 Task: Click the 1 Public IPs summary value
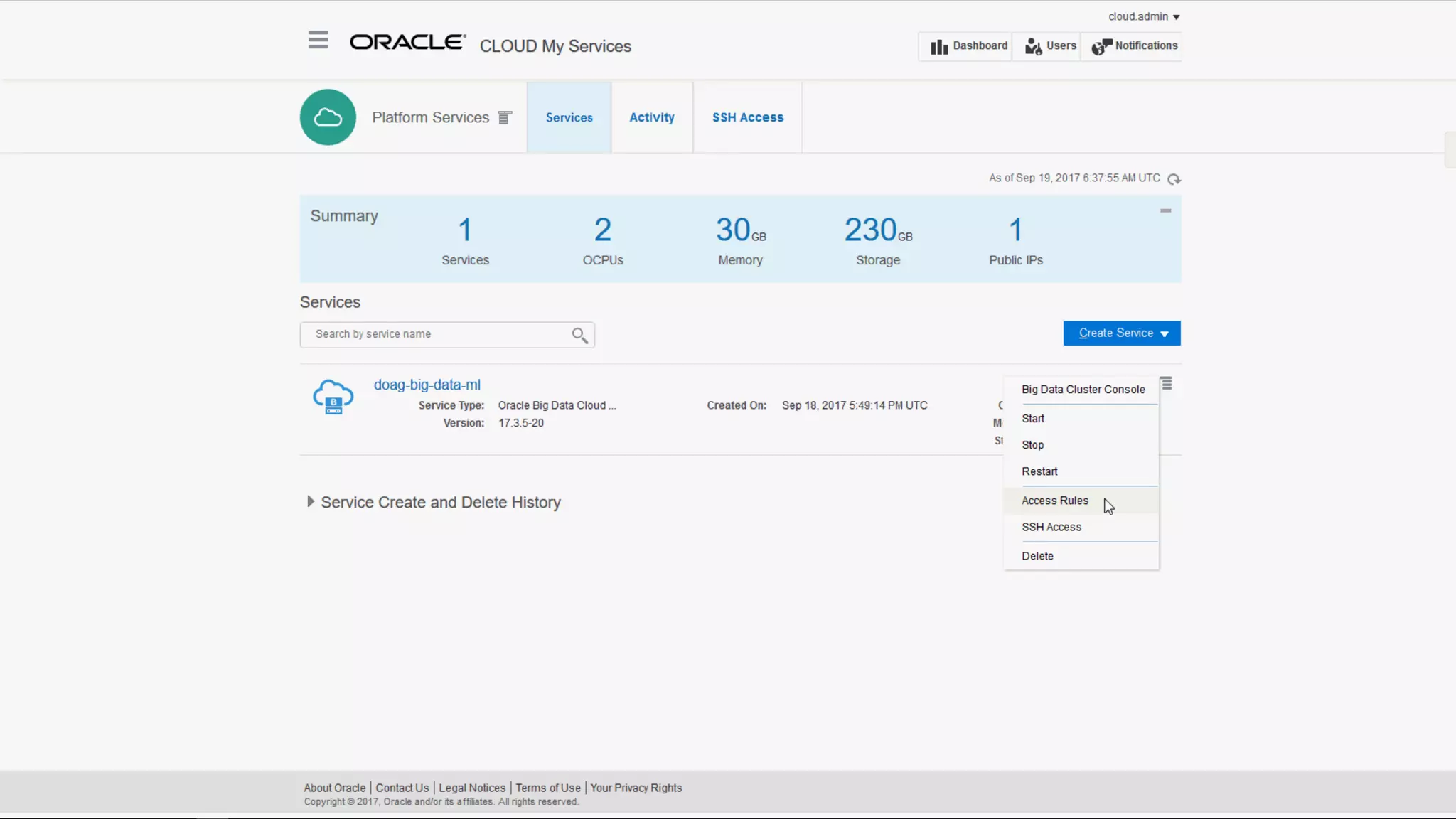coord(1015,230)
